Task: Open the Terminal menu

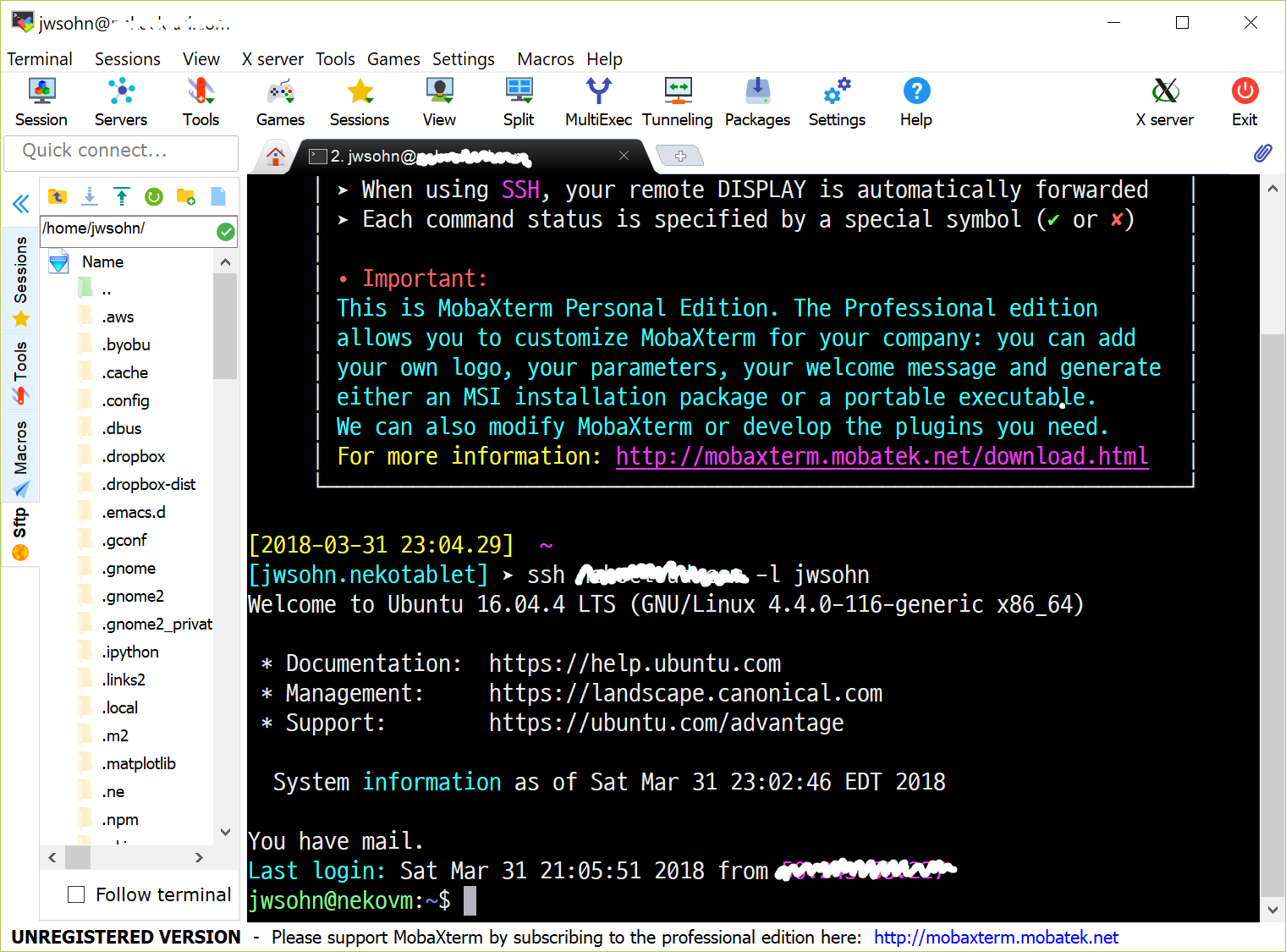Action: coord(40,59)
